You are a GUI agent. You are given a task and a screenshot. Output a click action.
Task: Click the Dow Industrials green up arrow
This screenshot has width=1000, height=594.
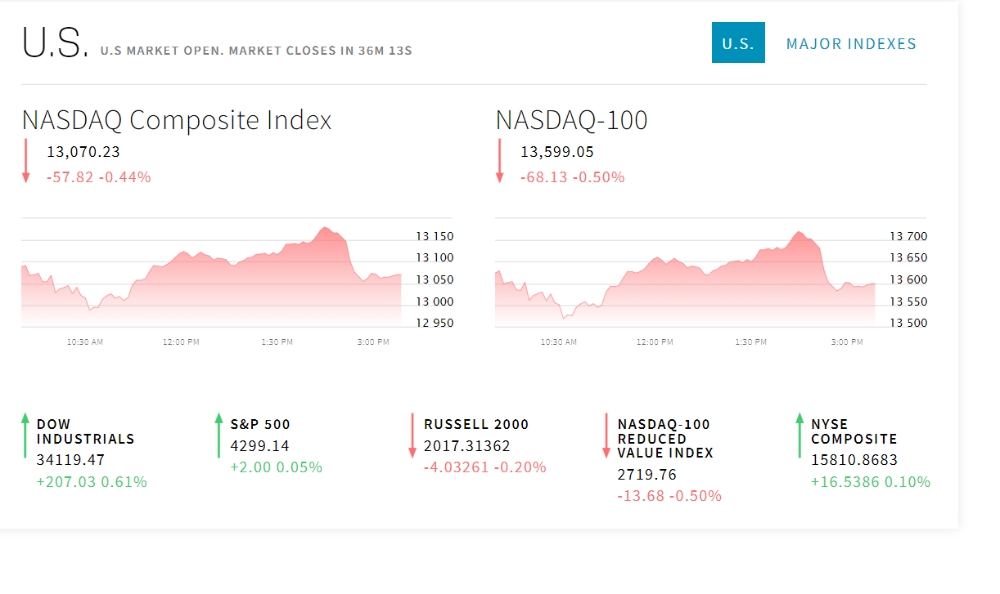click(25, 436)
